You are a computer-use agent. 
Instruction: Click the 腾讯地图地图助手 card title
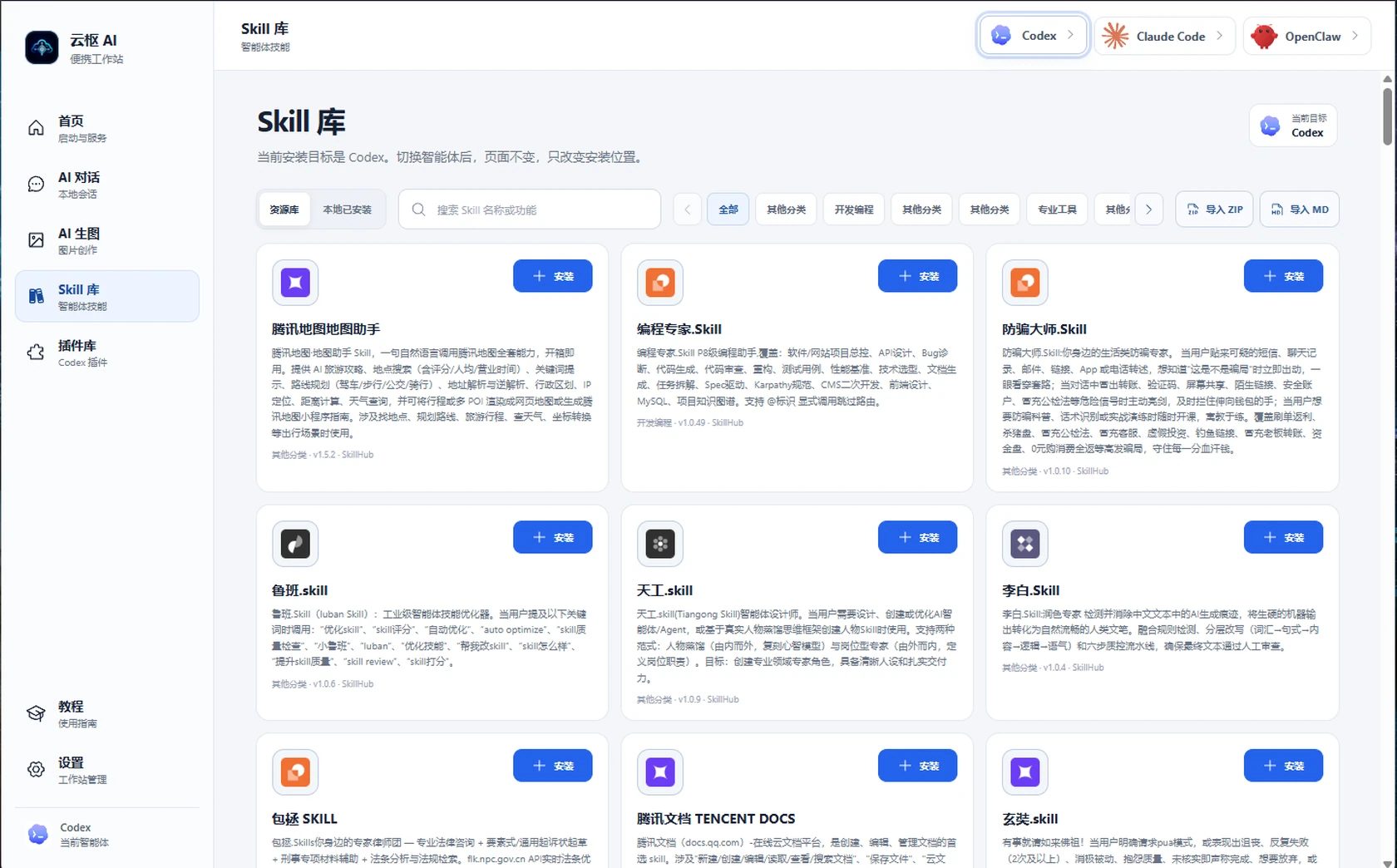pos(326,329)
